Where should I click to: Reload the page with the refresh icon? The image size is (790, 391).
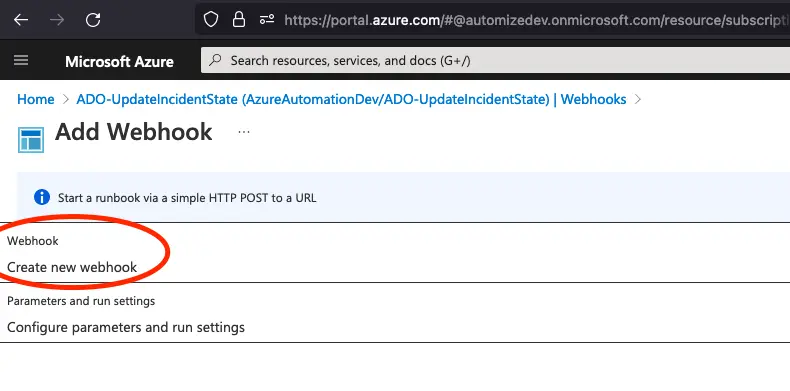pyautogui.click(x=93, y=20)
